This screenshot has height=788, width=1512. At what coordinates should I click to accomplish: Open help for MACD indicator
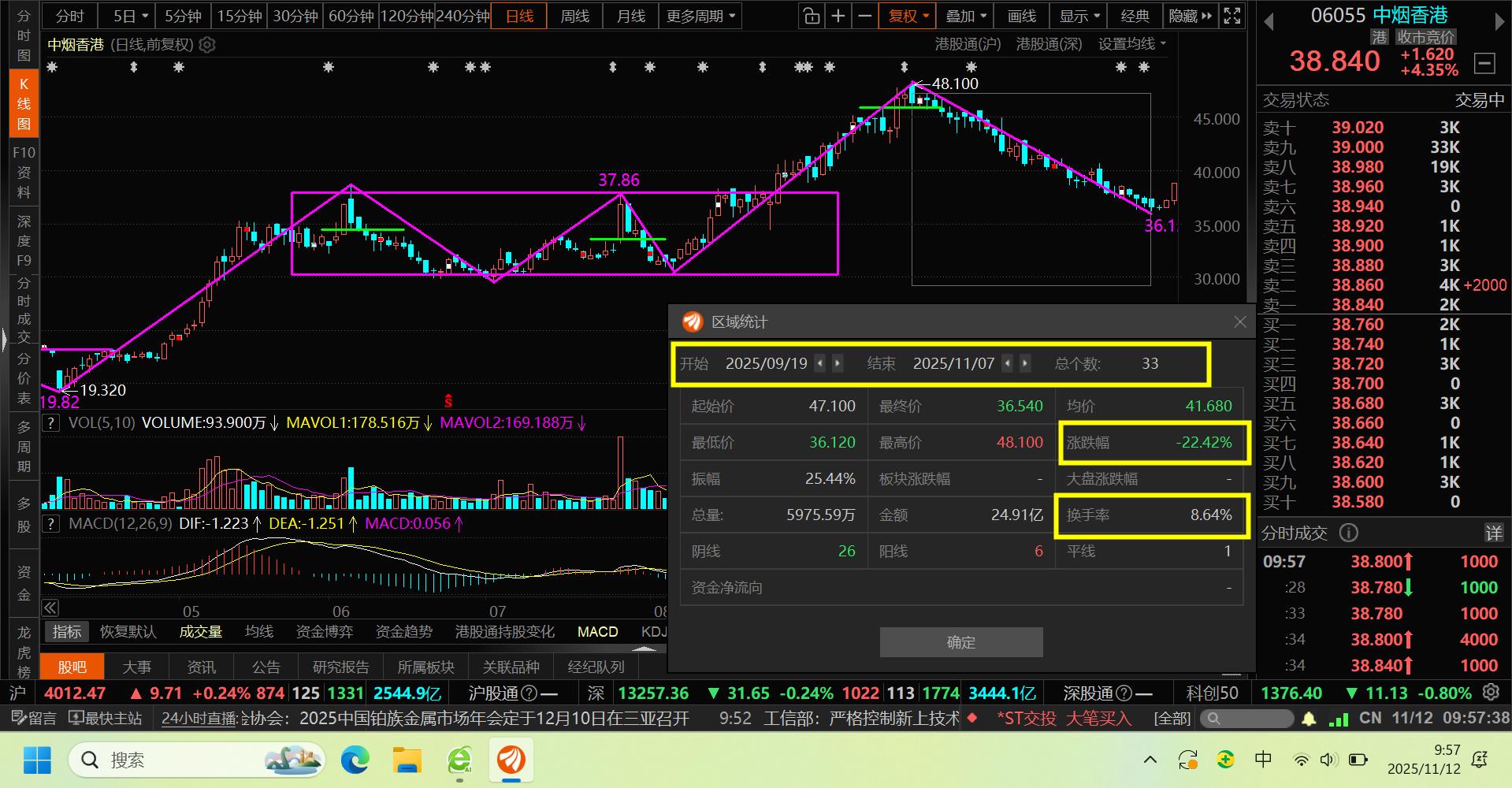coord(51,523)
